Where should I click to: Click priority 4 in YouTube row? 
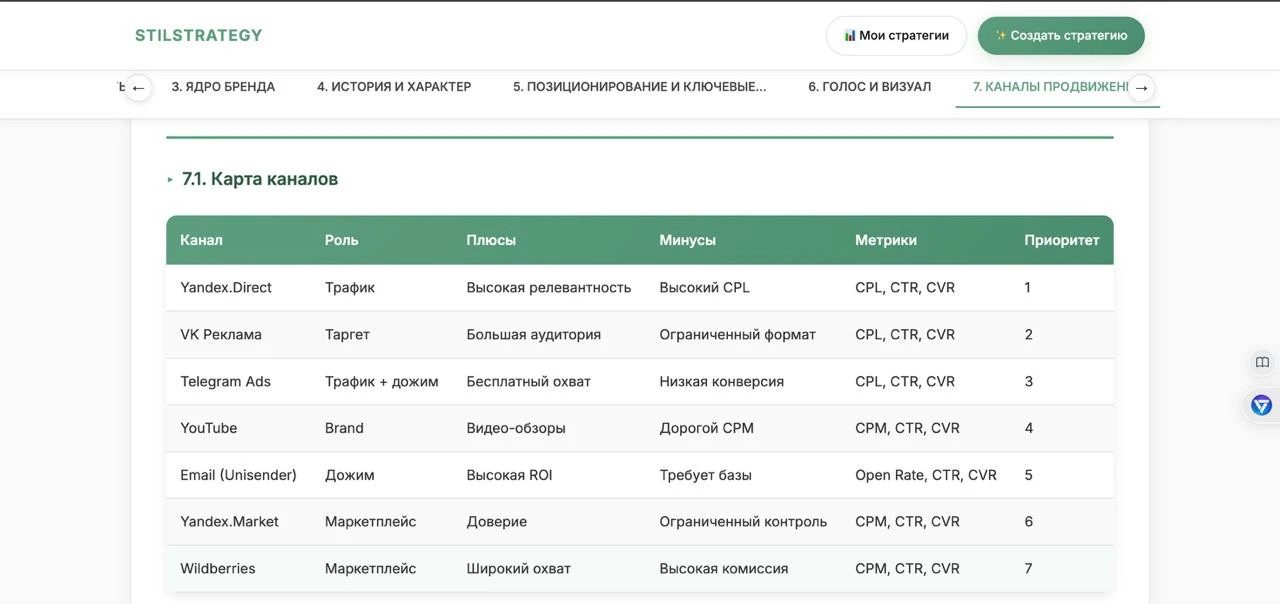coord(1029,428)
